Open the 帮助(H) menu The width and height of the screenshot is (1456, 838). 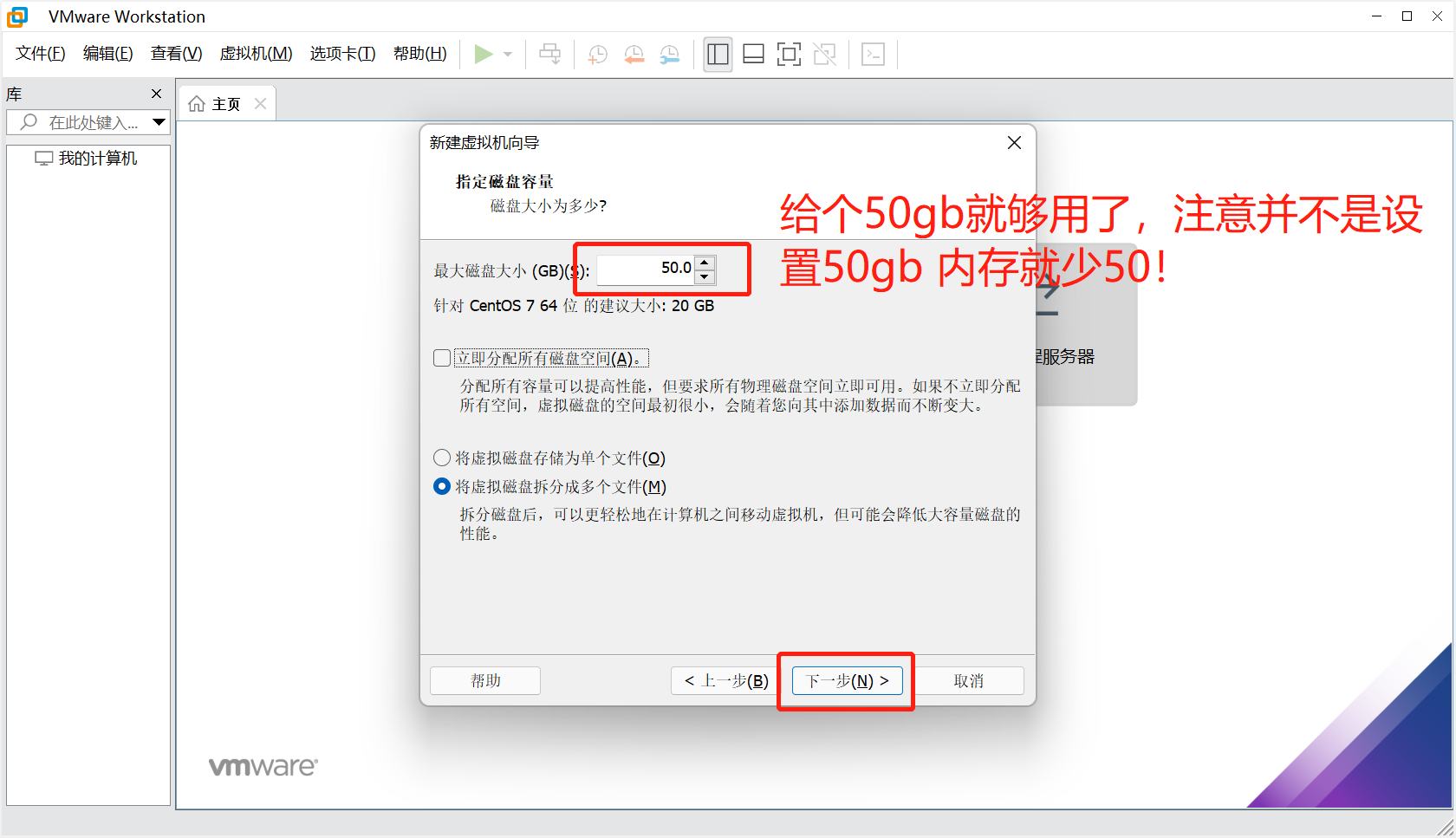[x=419, y=54]
